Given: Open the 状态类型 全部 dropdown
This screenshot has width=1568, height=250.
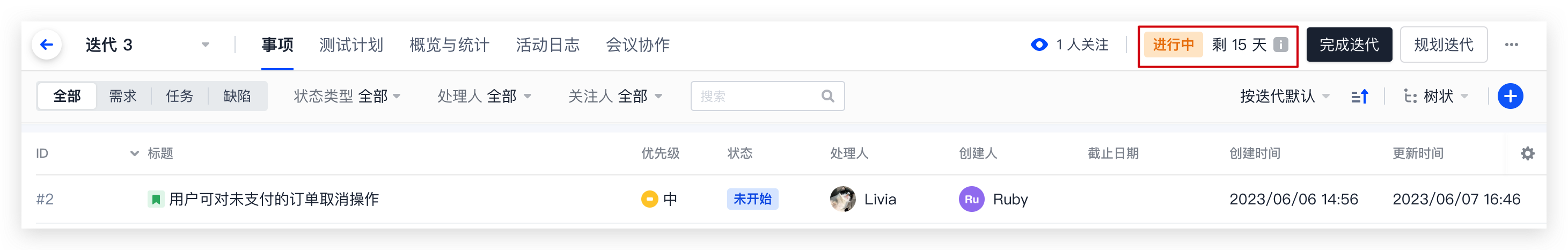Looking at the screenshot, I should tap(347, 96).
